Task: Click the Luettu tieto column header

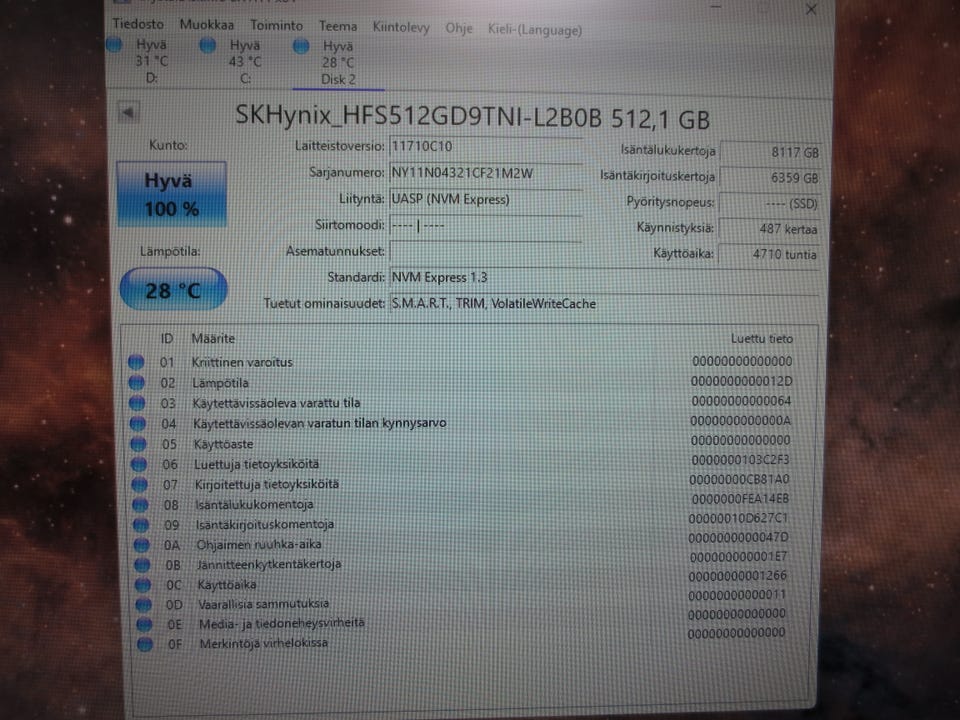Action: 762,339
